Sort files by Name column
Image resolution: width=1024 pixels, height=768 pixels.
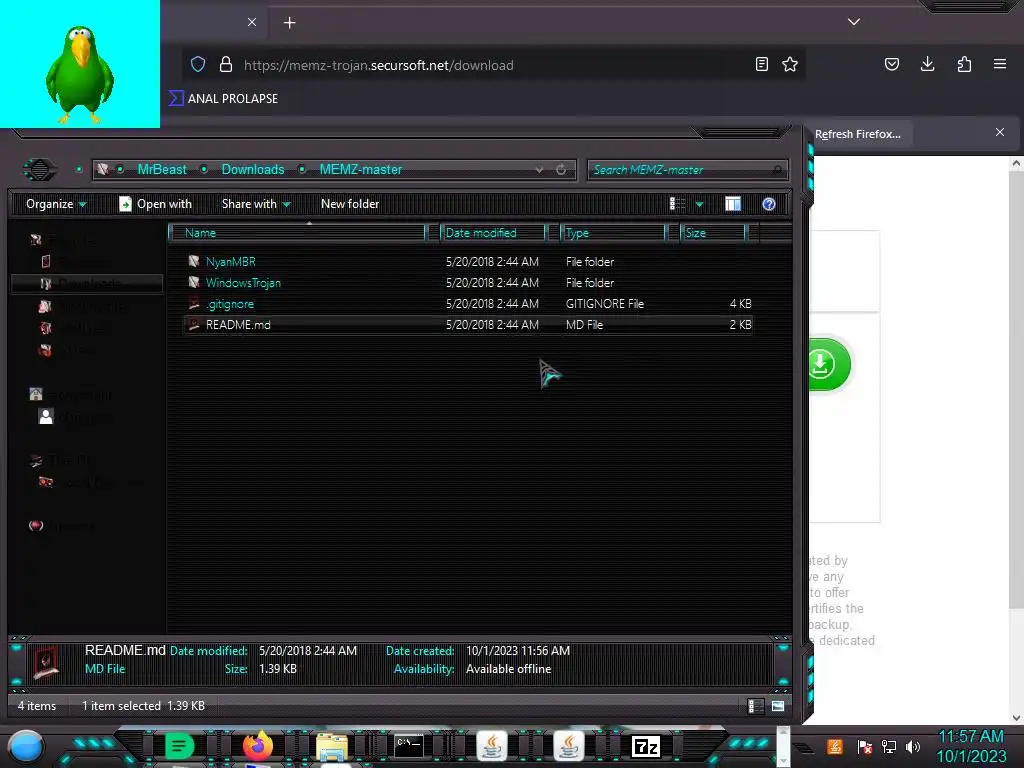(297, 232)
